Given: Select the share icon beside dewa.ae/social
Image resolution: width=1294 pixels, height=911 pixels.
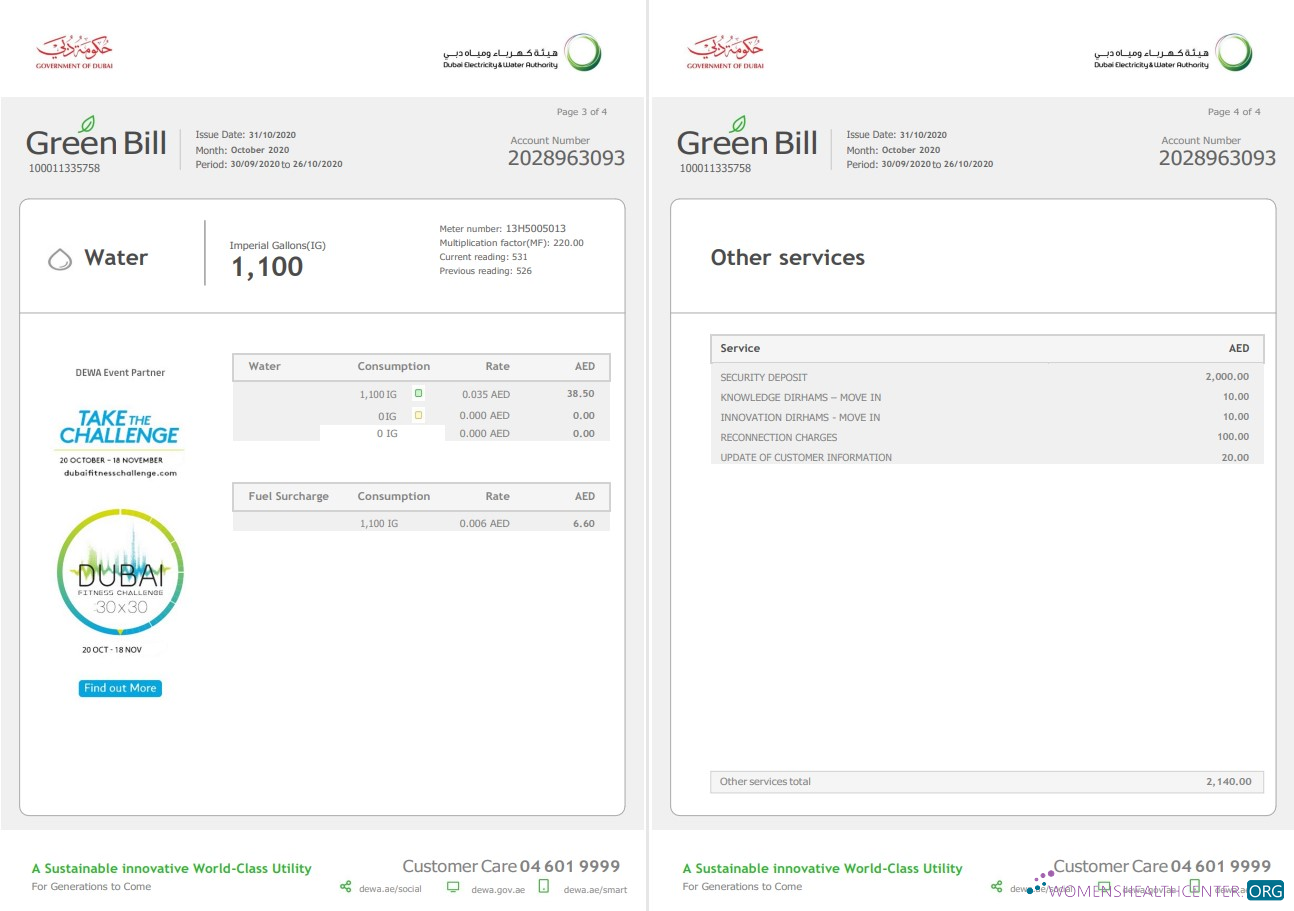Looking at the screenshot, I should pos(345,887).
